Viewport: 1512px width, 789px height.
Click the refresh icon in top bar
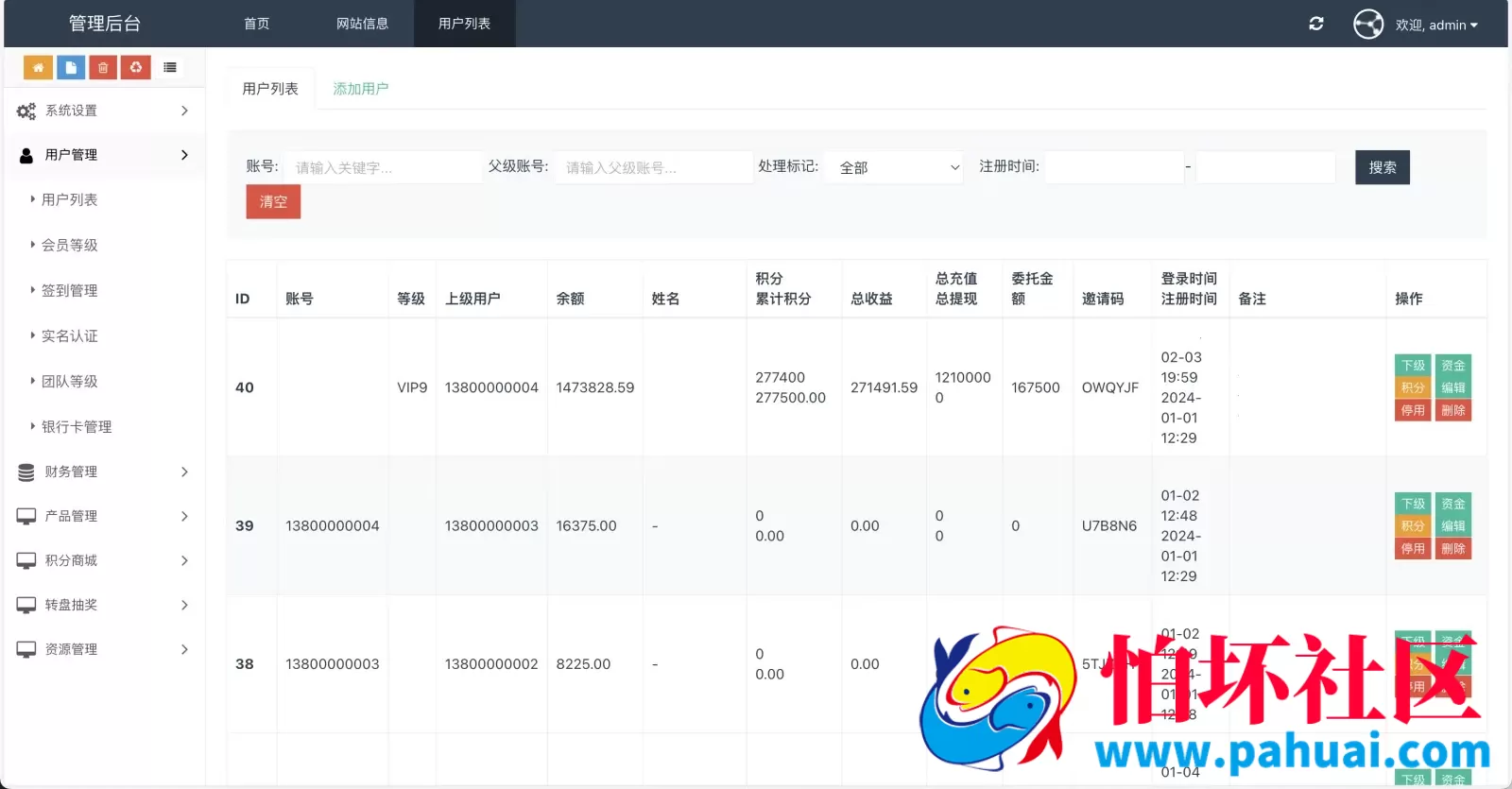tap(1316, 24)
